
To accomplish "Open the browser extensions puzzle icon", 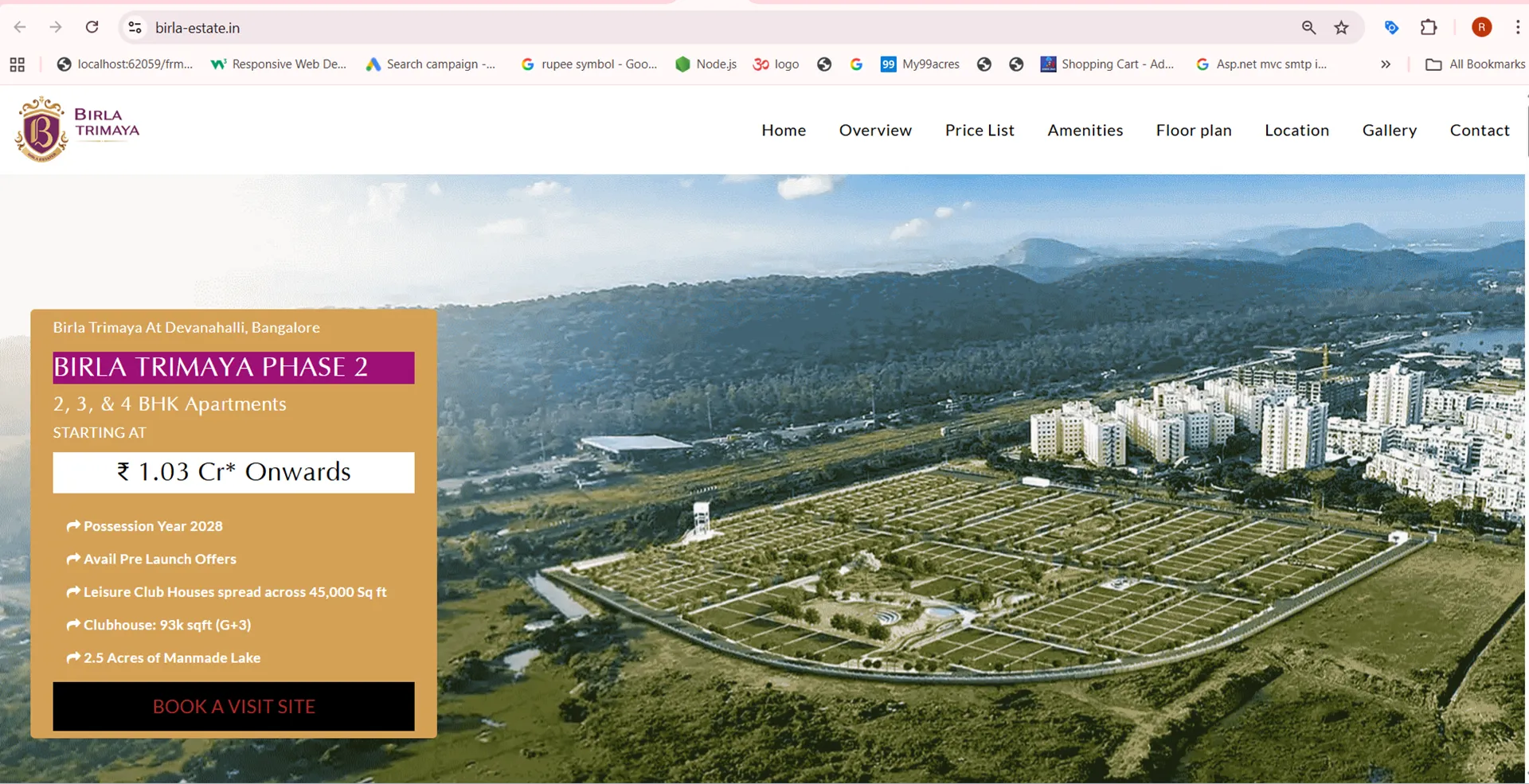I will (x=1428, y=28).
